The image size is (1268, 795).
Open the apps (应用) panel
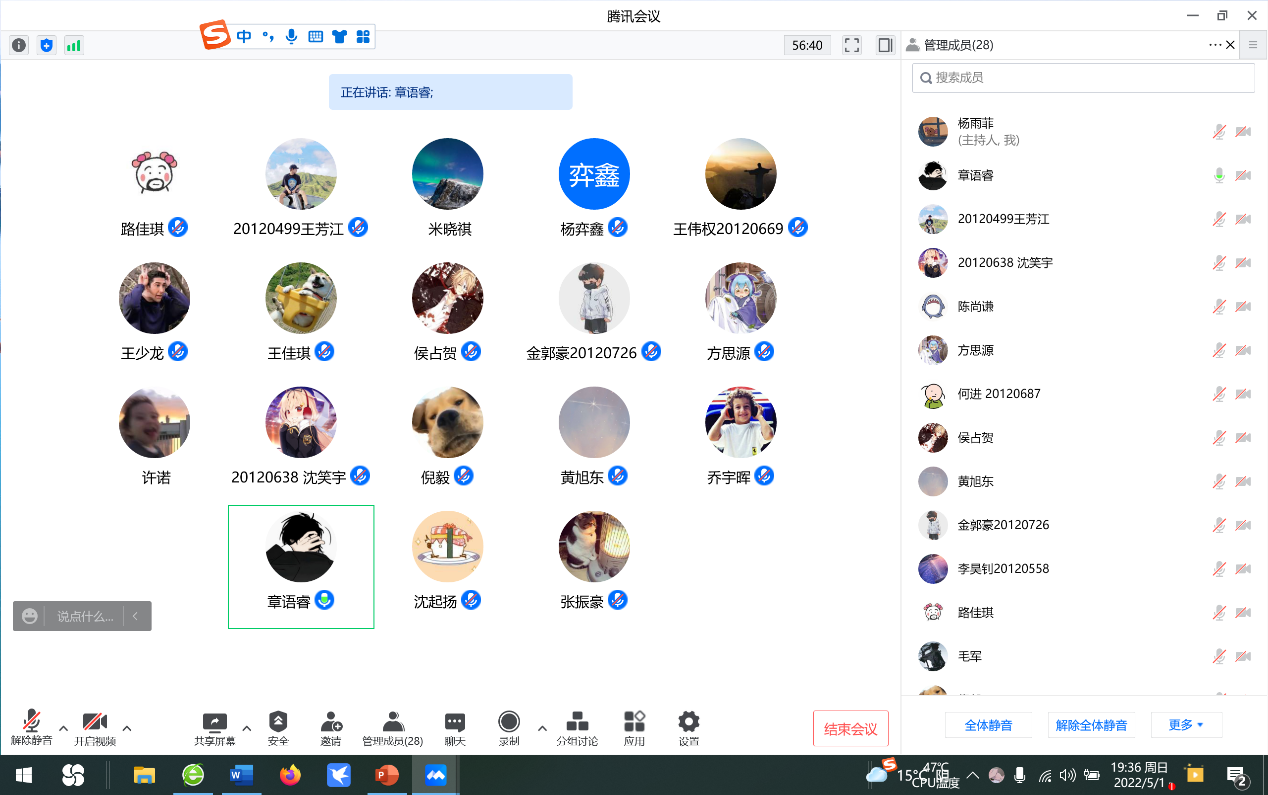[x=634, y=727]
